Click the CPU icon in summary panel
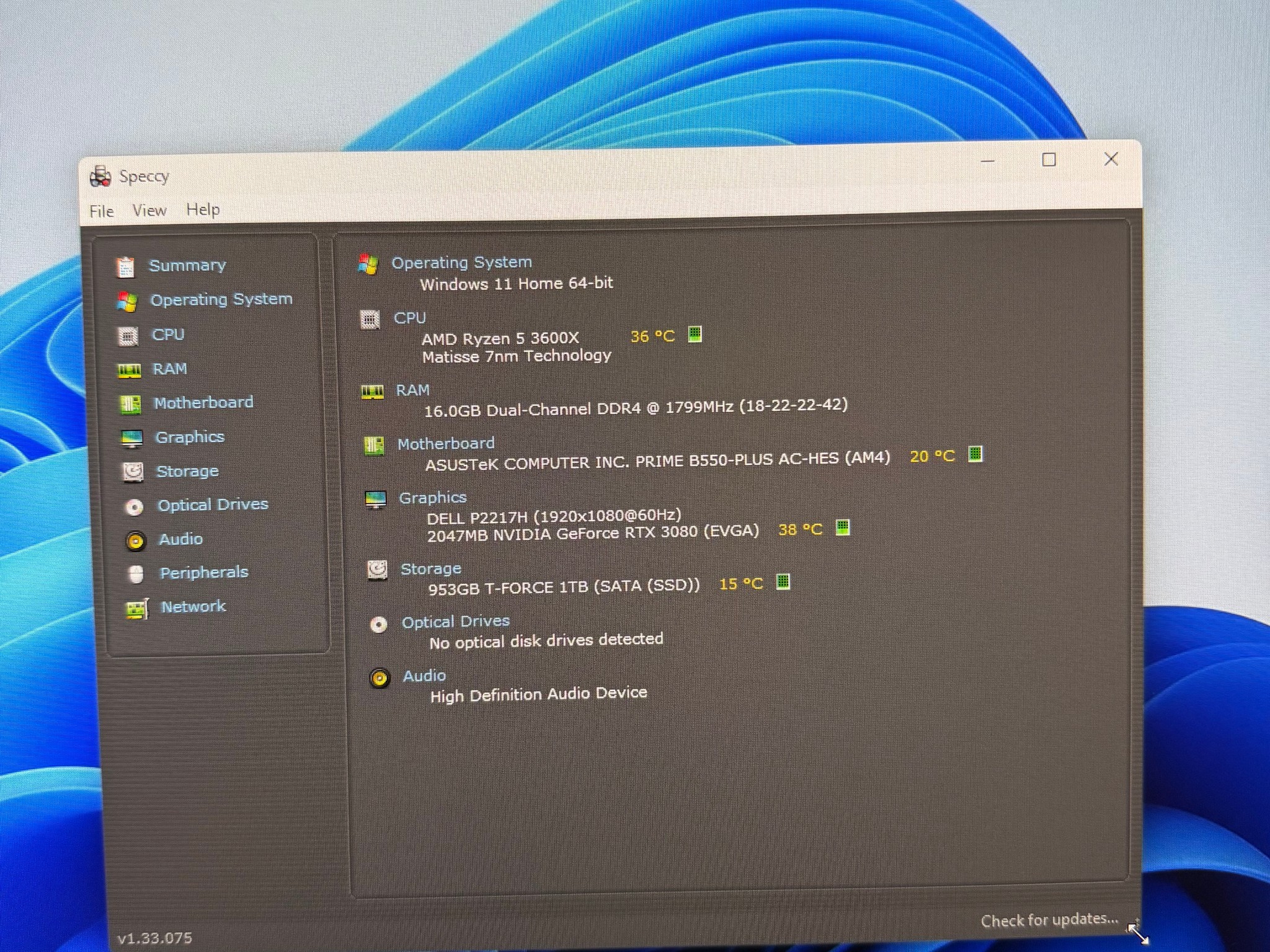The height and width of the screenshot is (952, 1270). click(370, 320)
